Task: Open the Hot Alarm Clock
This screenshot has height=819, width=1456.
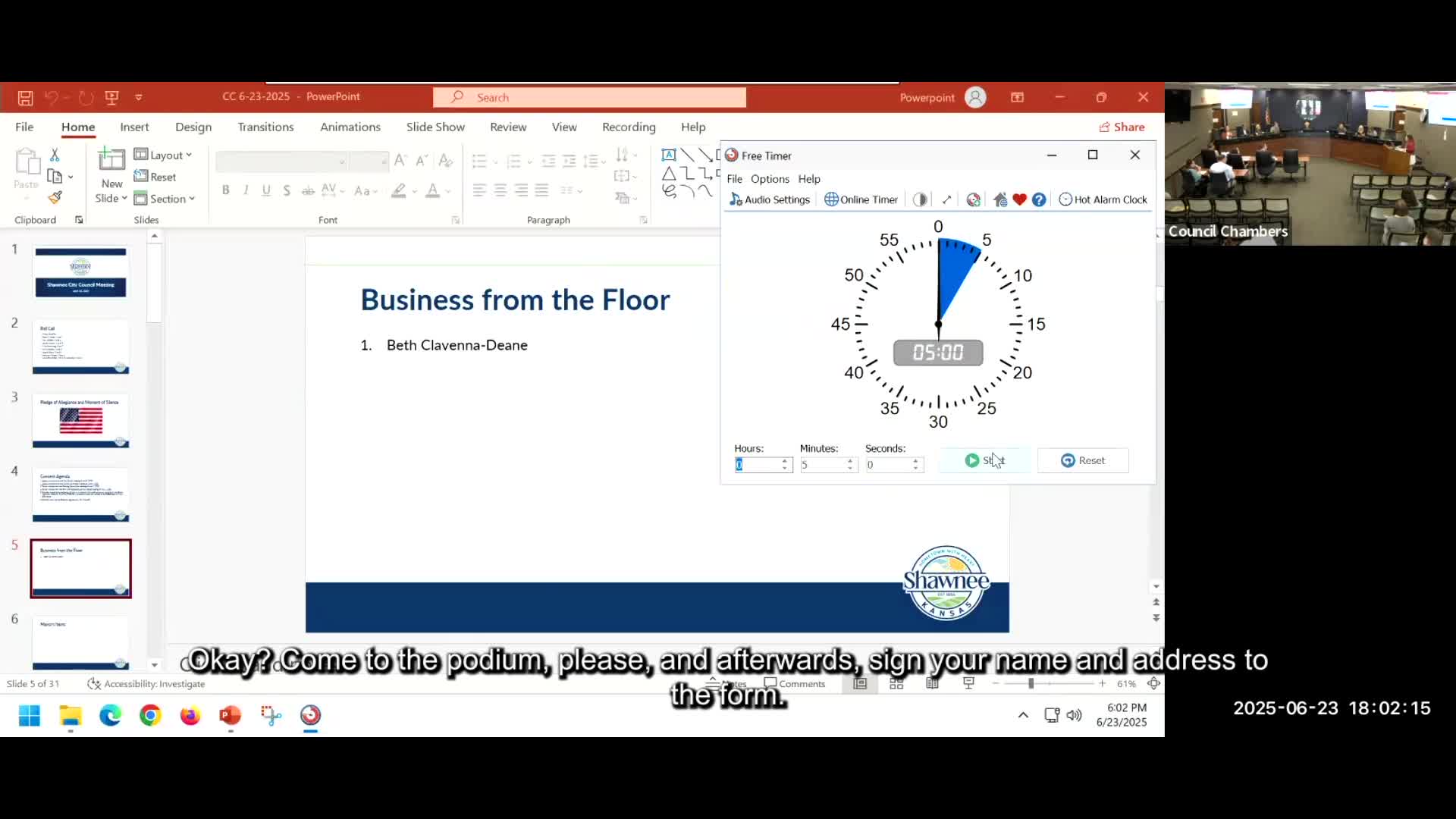Action: pos(1103,199)
